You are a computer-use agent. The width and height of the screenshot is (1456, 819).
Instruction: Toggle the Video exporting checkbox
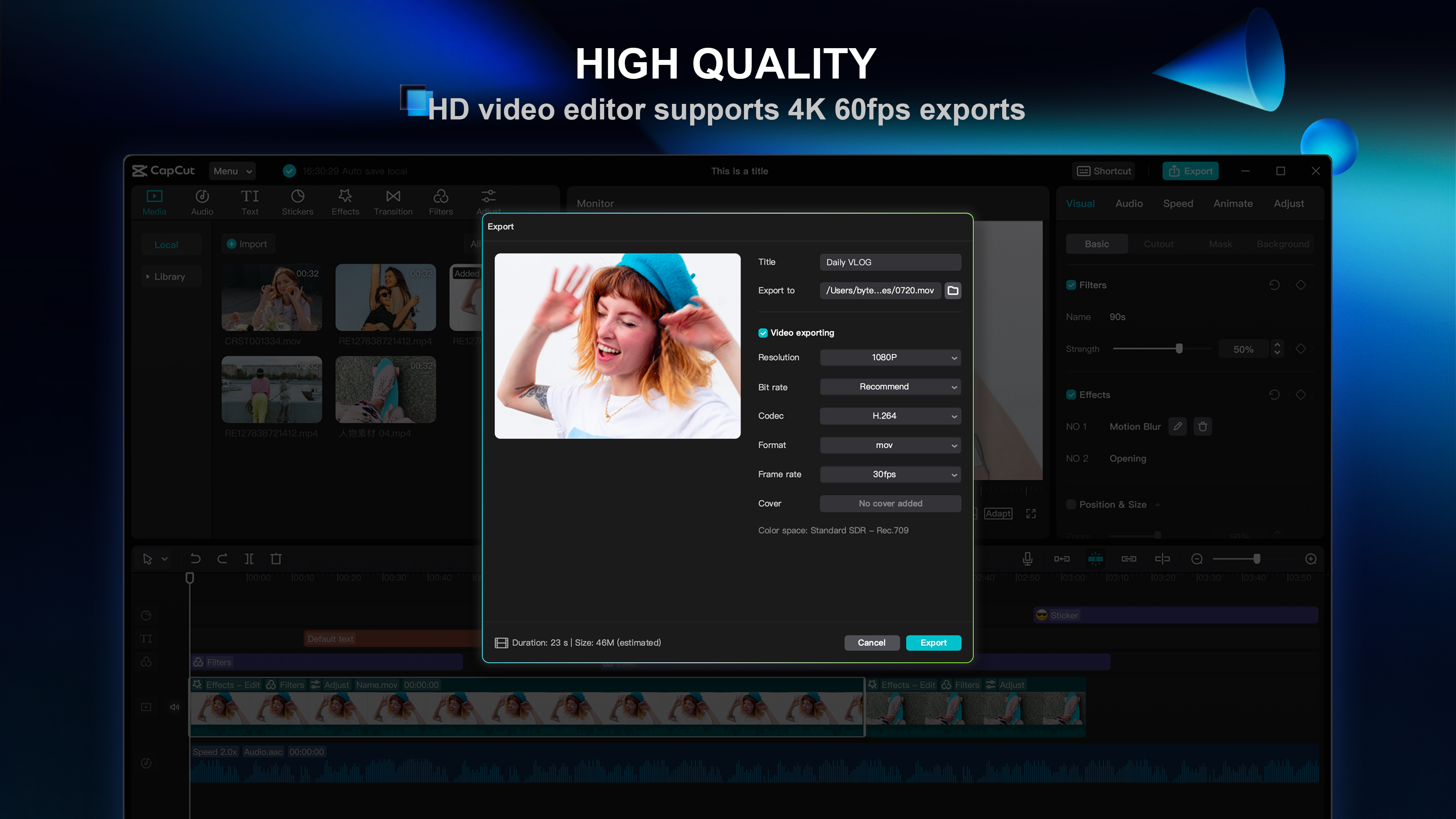tap(763, 332)
